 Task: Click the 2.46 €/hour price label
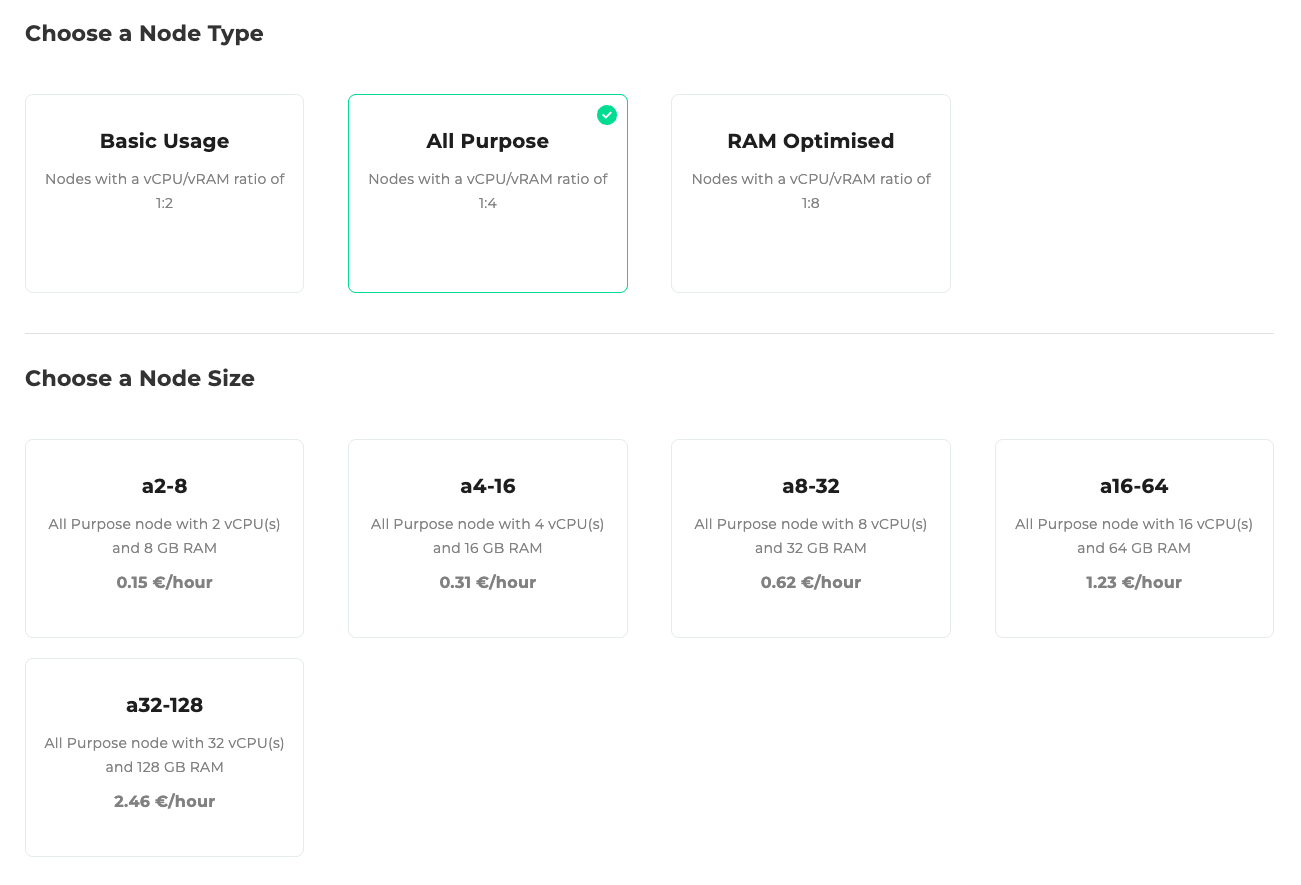tap(164, 801)
